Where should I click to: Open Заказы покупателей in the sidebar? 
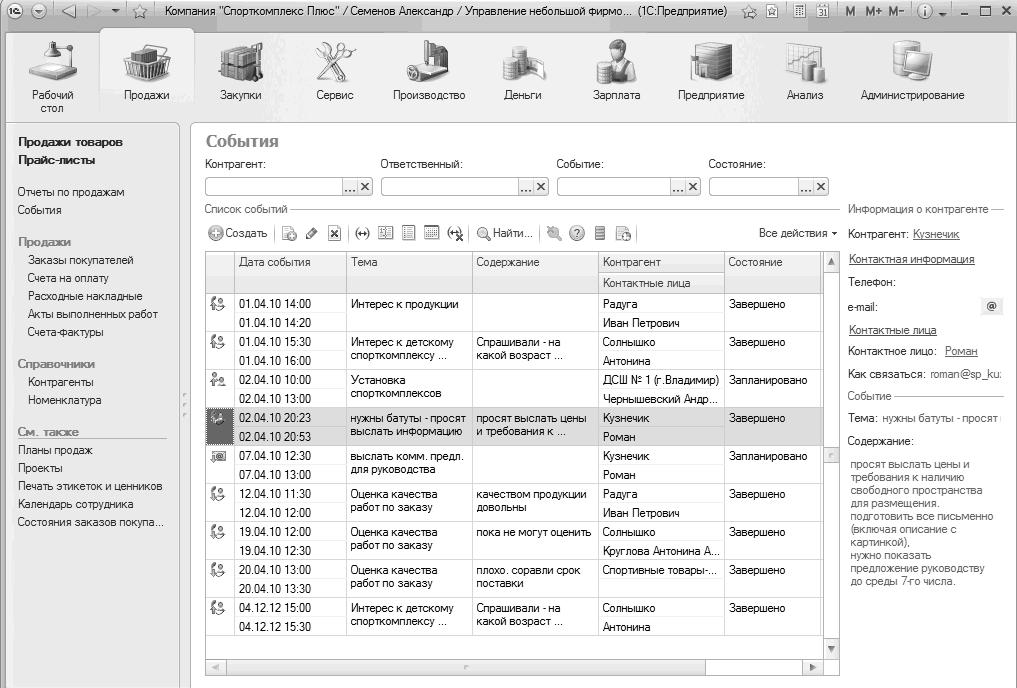pyautogui.click(x=80, y=260)
